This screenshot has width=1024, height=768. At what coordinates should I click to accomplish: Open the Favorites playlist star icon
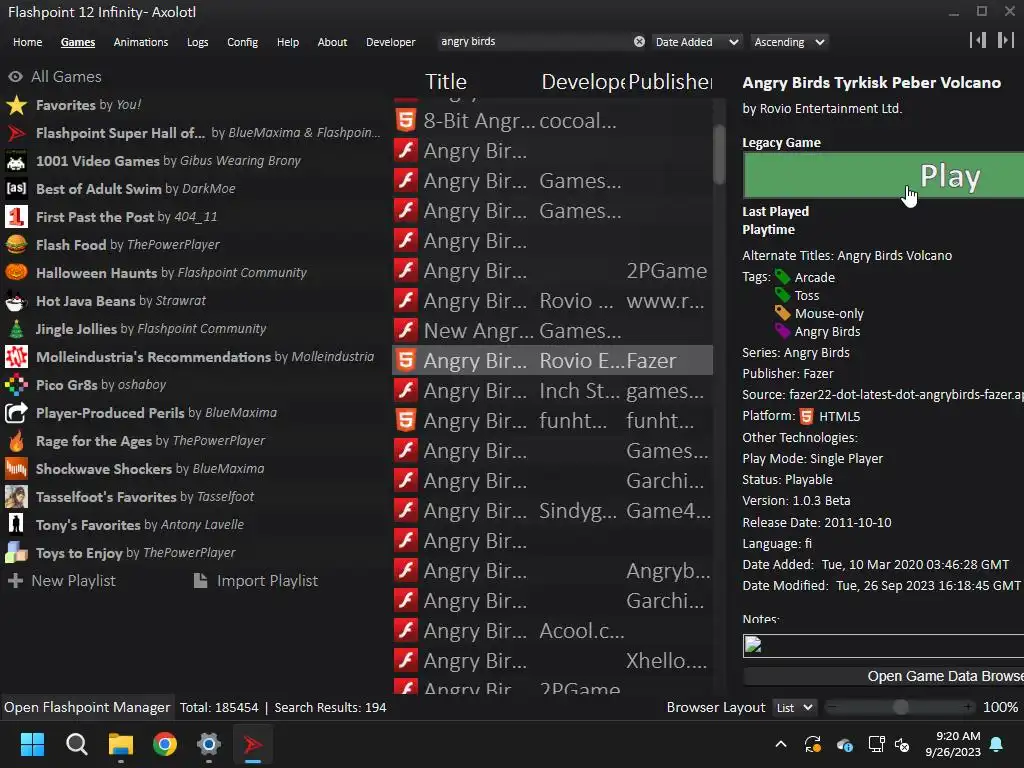[16, 105]
